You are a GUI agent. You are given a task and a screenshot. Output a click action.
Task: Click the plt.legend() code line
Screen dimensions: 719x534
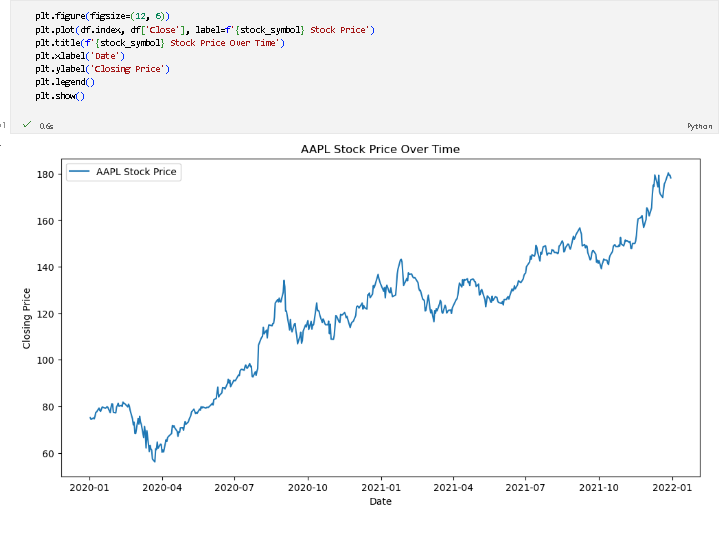tap(65, 82)
